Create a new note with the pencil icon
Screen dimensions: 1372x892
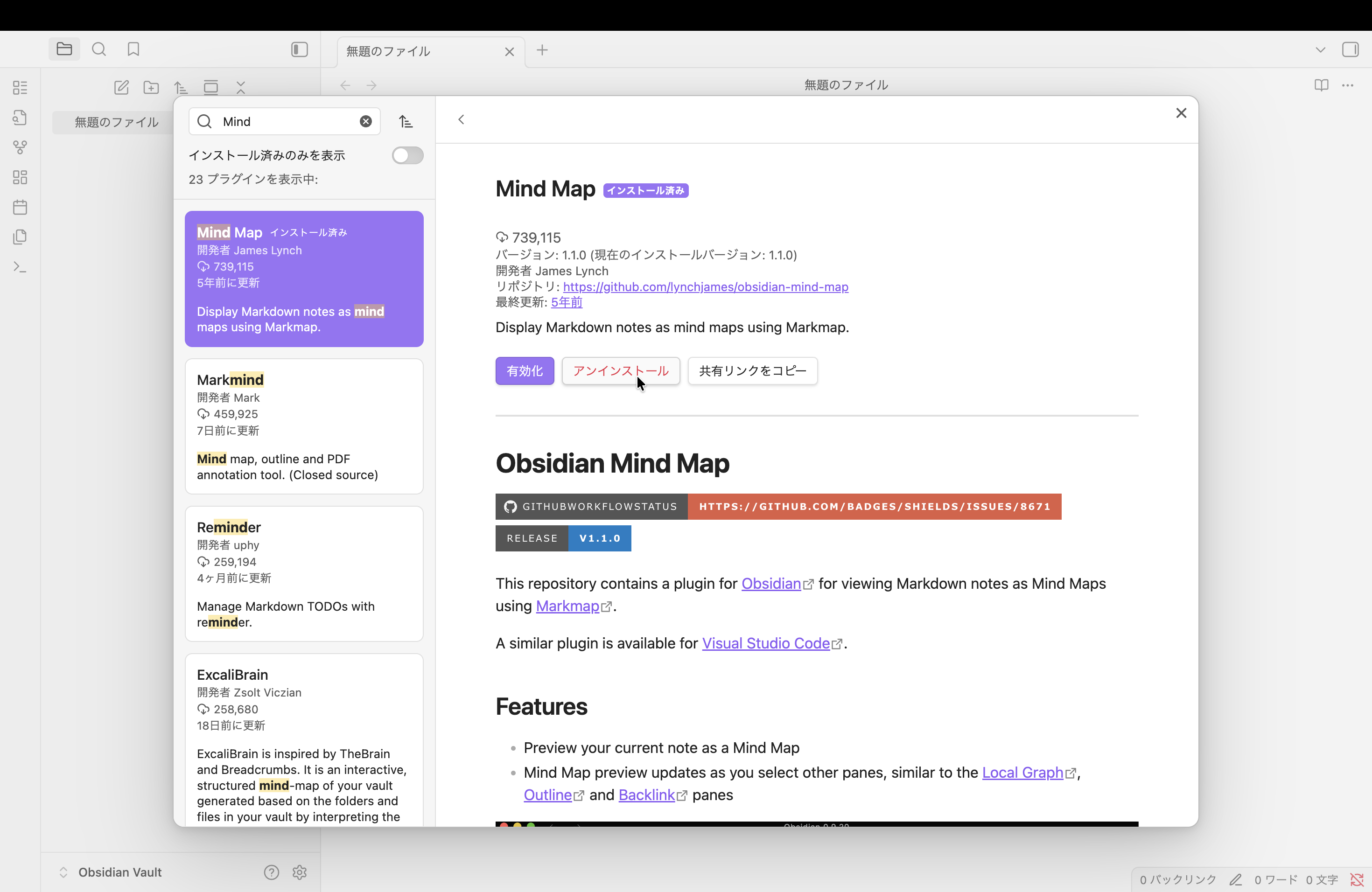tap(121, 88)
